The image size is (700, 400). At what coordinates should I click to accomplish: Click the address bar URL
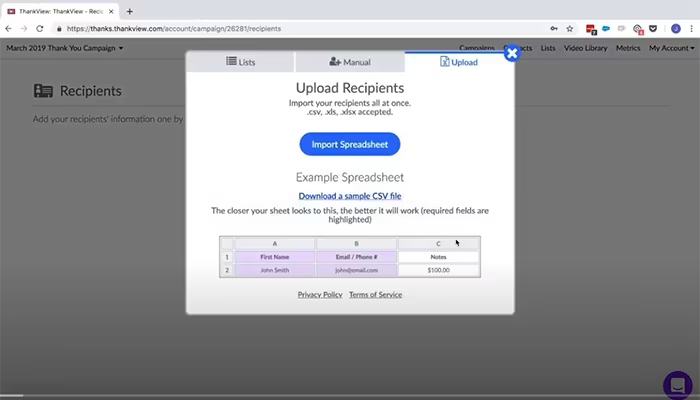[174, 29]
